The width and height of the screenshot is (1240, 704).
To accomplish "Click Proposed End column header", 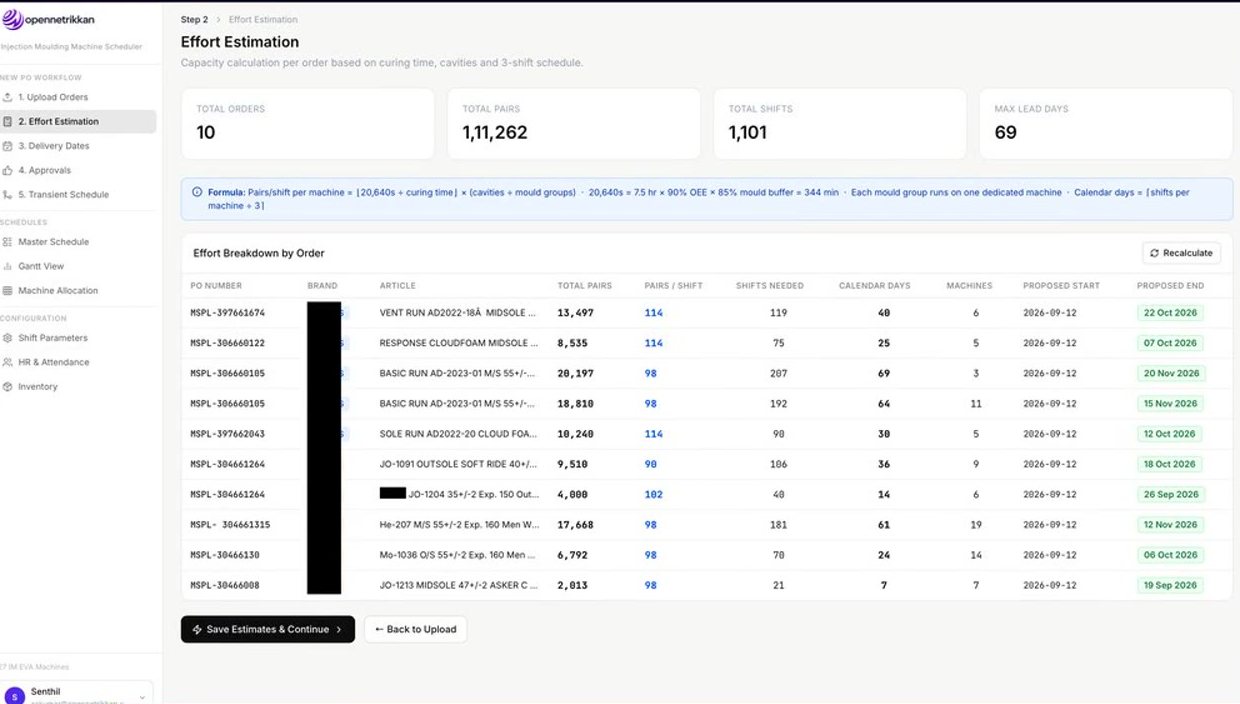I will click(x=1170, y=286).
